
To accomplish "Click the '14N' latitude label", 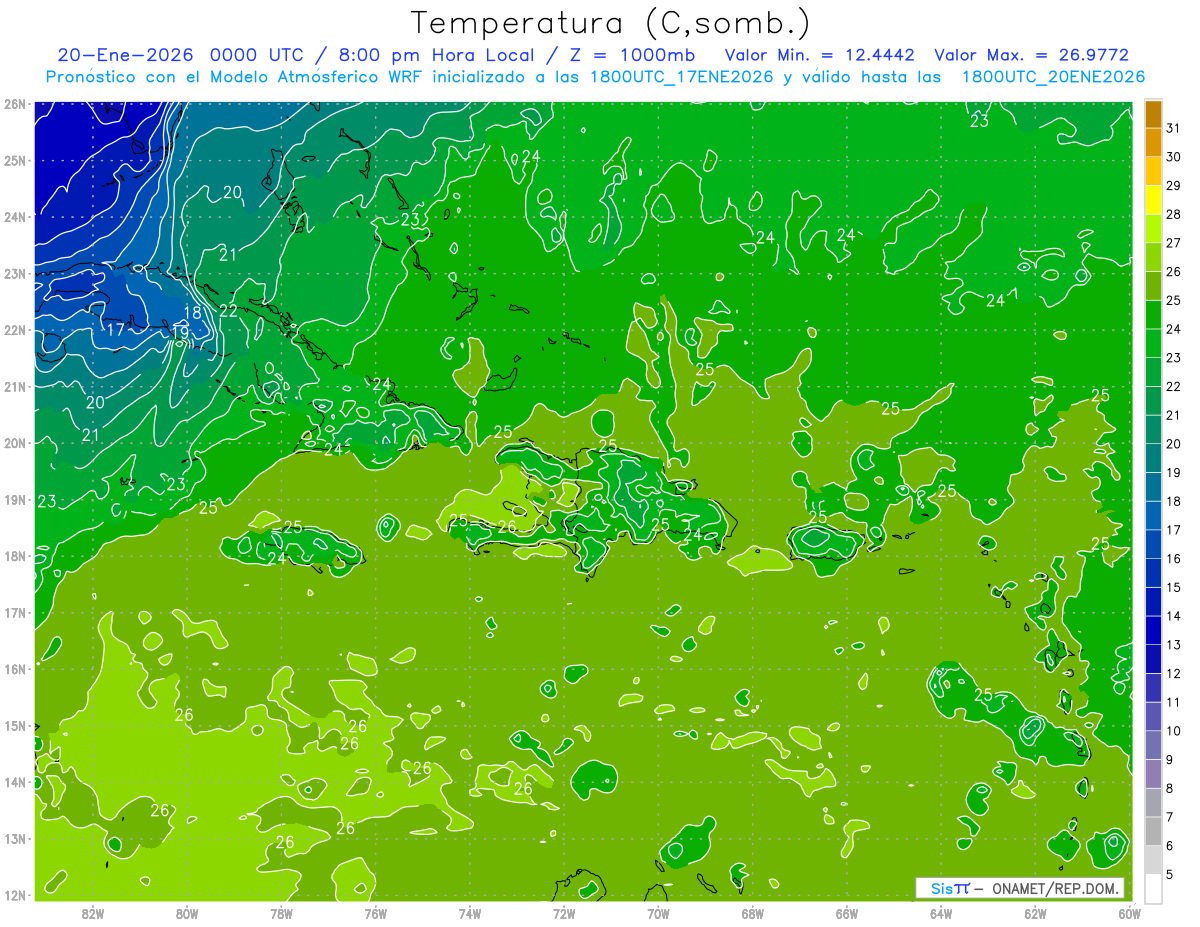I will (15, 782).
